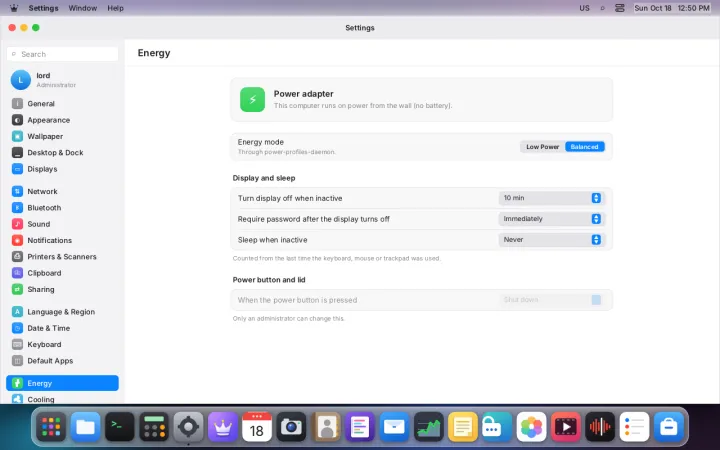This screenshot has width=720, height=450.
Task: Open Cooling settings in sidebar
Action: click(62, 399)
